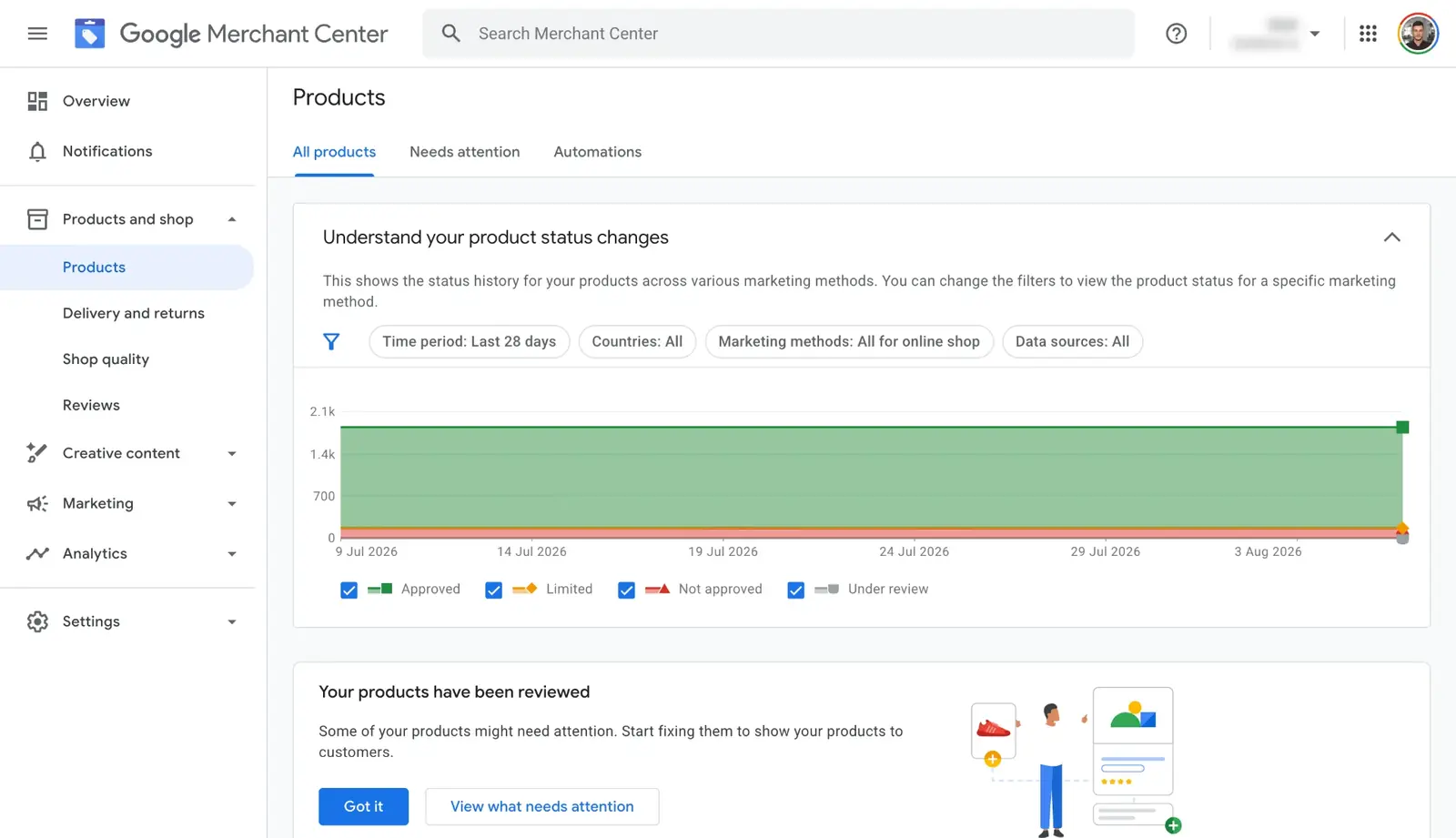
Task: Open the account switcher dropdown arrow
Action: coord(1314,34)
